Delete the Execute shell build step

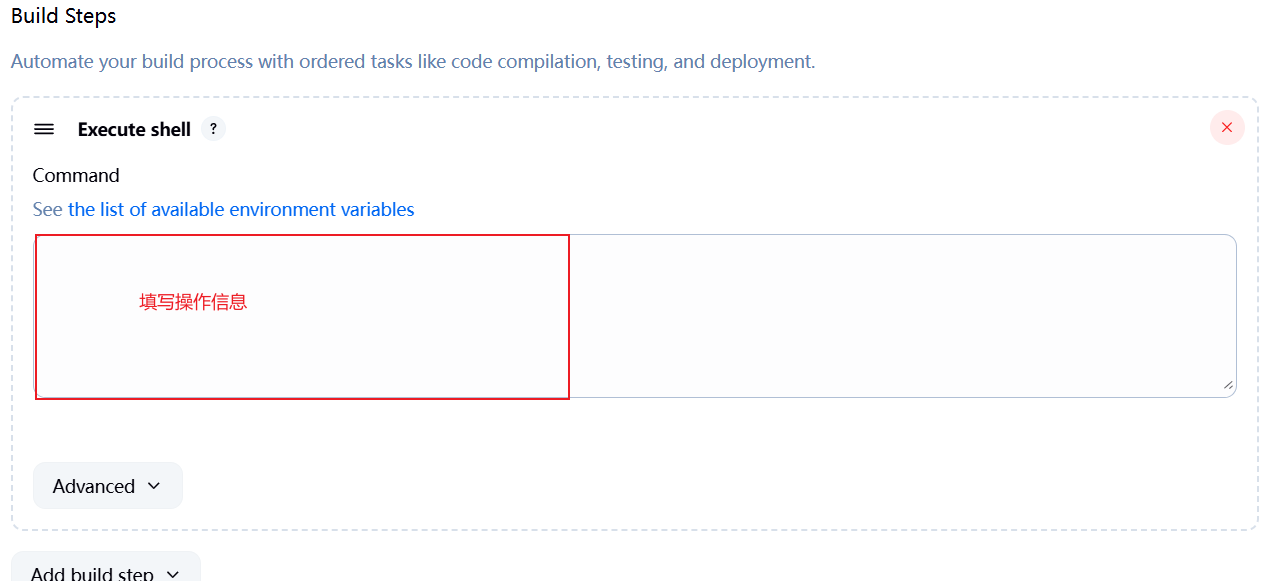pos(1227,128)
